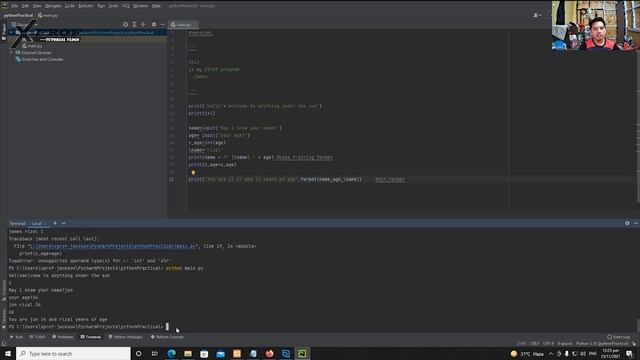Add a new terminal session
Screen dimensions: 640x360
[55, 223]
